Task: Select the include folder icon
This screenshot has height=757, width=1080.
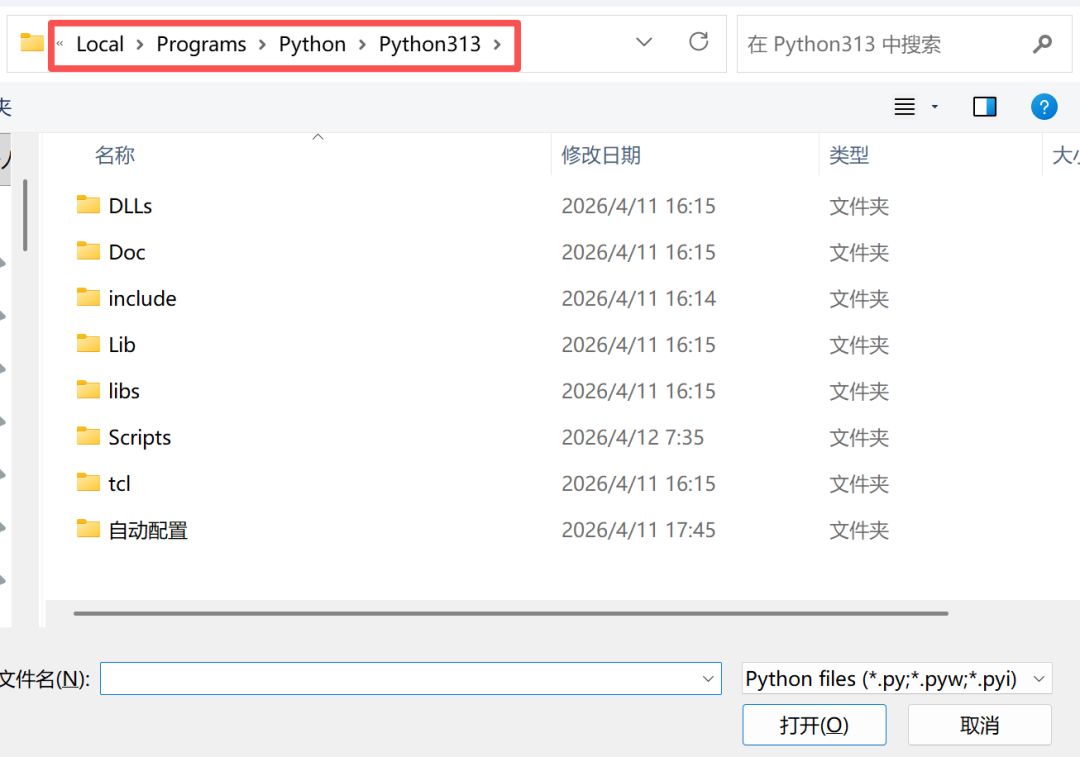Action: coord(88,297)
